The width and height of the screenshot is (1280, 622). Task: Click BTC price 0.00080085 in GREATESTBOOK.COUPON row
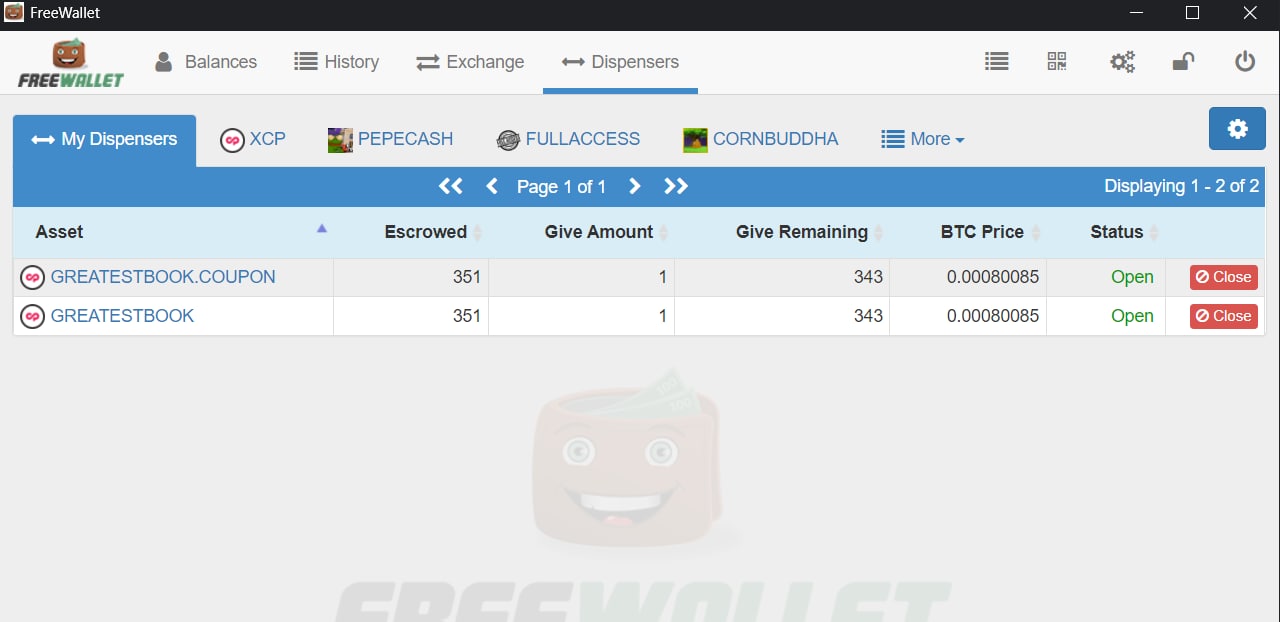click(x=993, y=277)
